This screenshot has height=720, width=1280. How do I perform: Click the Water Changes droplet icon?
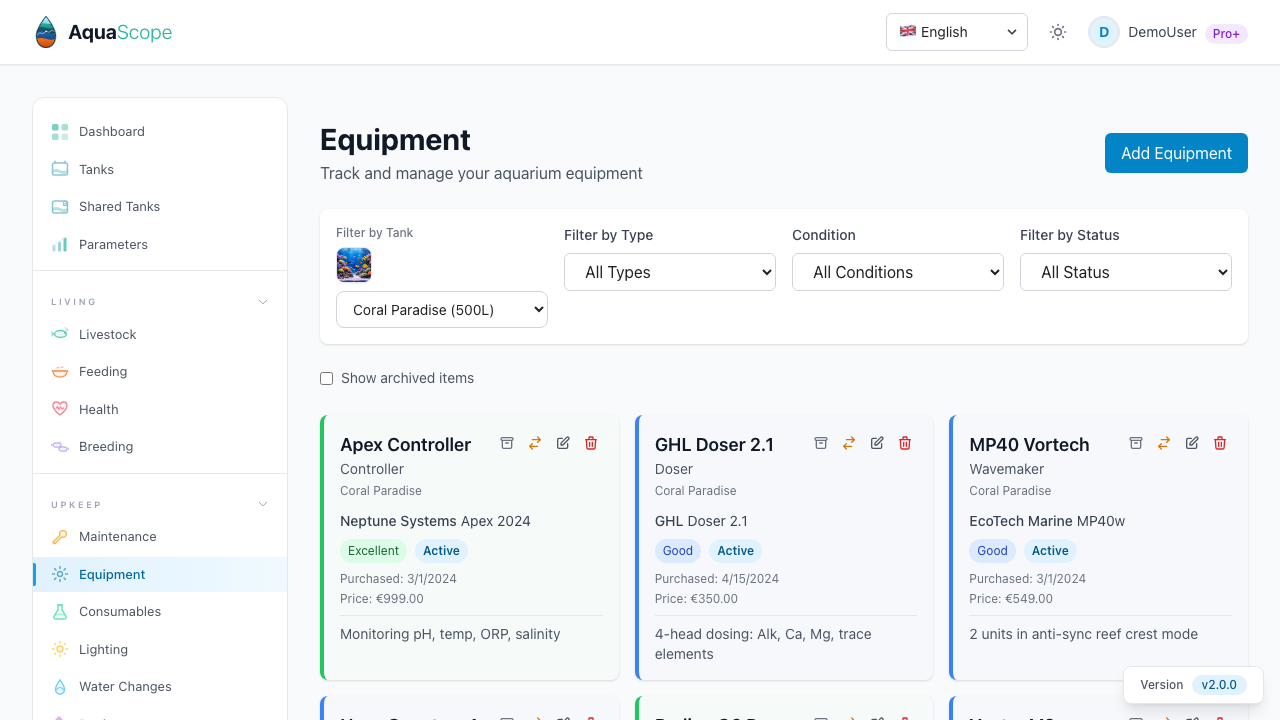point(60,687)
